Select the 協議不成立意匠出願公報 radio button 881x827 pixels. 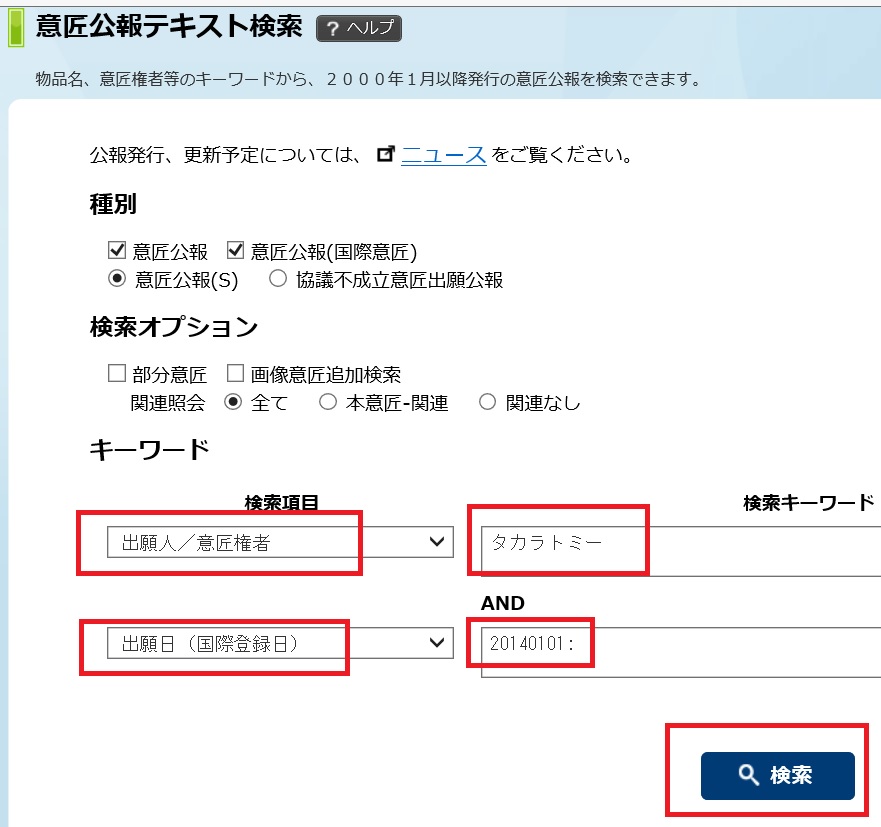[278, 278]
